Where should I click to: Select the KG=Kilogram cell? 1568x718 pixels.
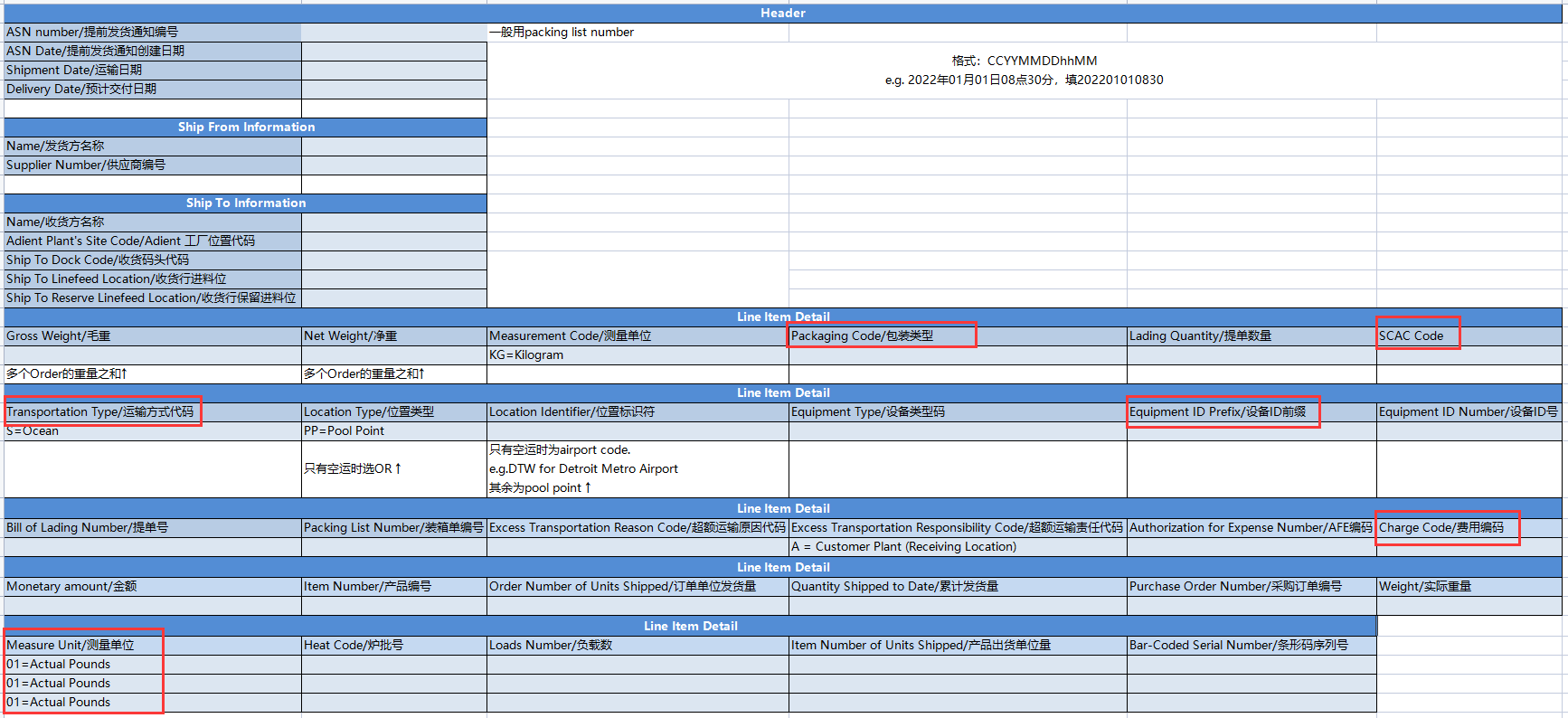point(637,354)
